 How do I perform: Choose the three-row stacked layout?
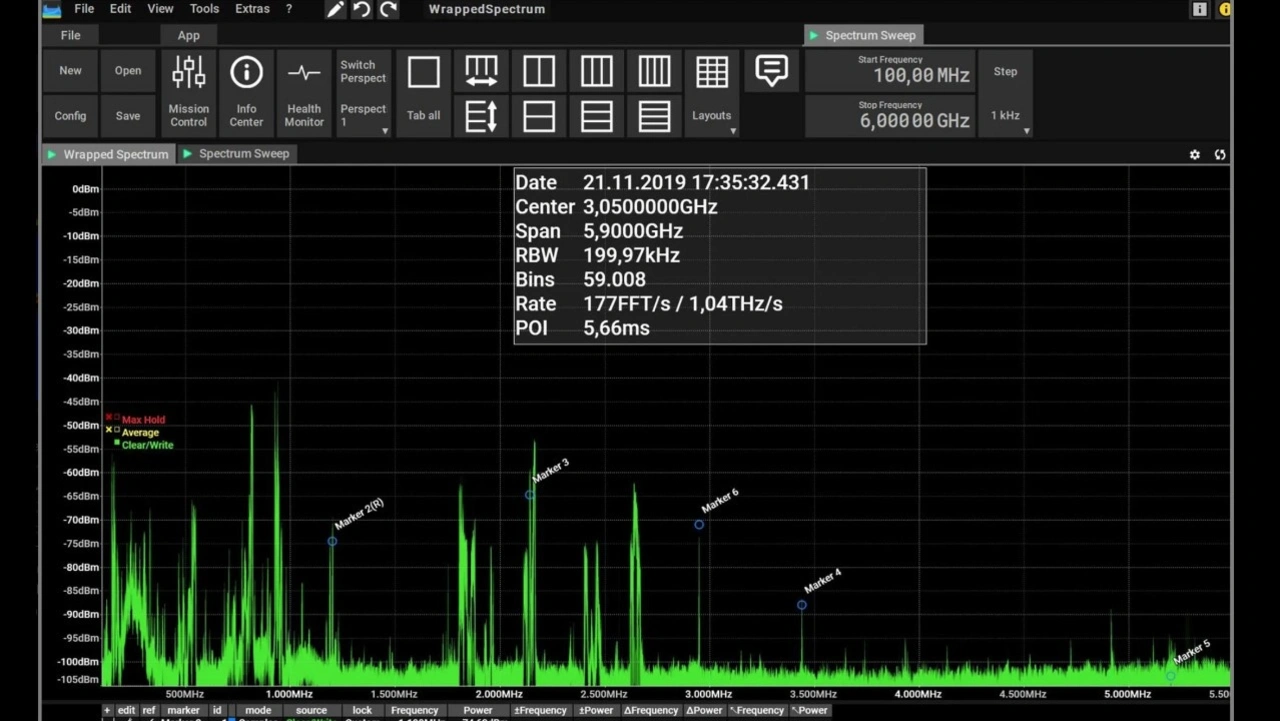597,116
